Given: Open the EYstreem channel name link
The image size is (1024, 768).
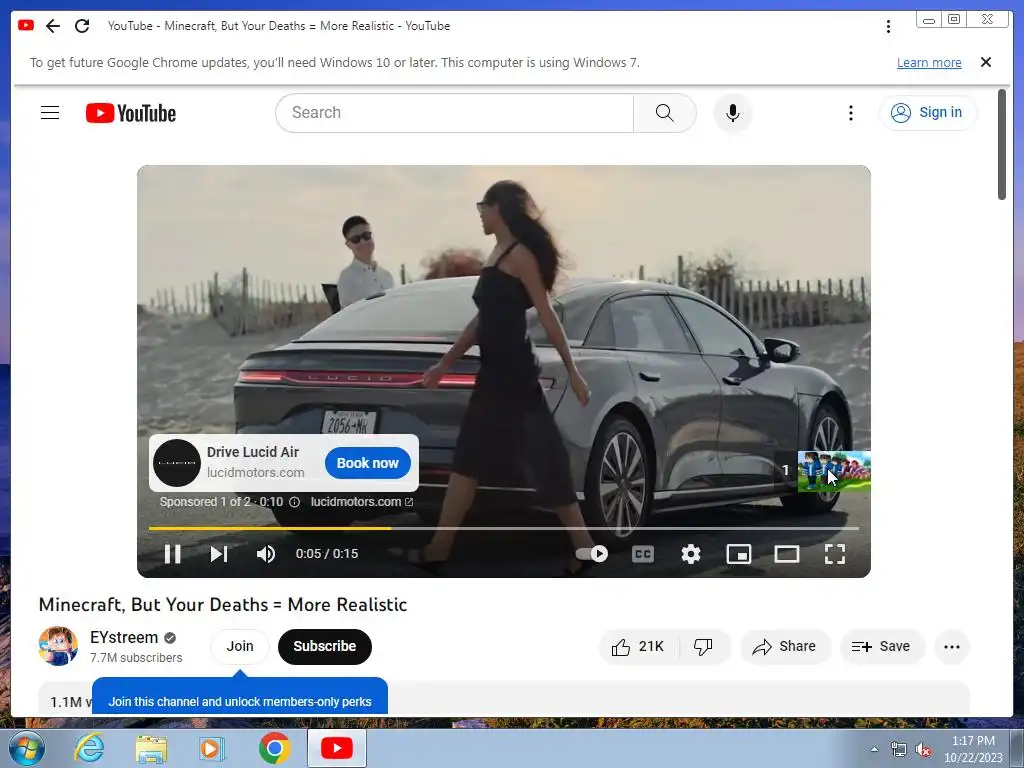Looking at the screenshot, I should point(124,637).
